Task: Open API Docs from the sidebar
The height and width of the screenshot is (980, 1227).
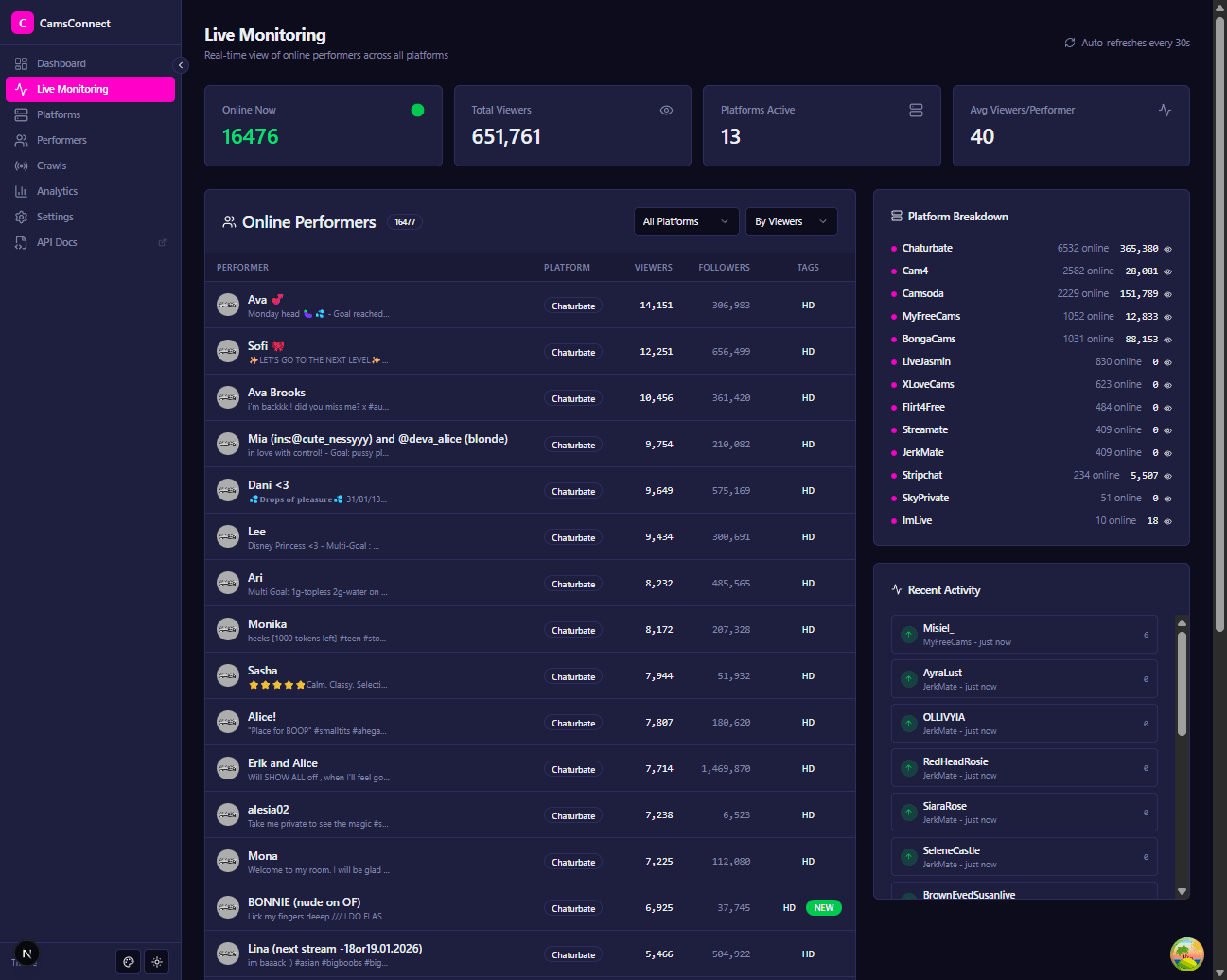Action: click(x=57, y=241)
